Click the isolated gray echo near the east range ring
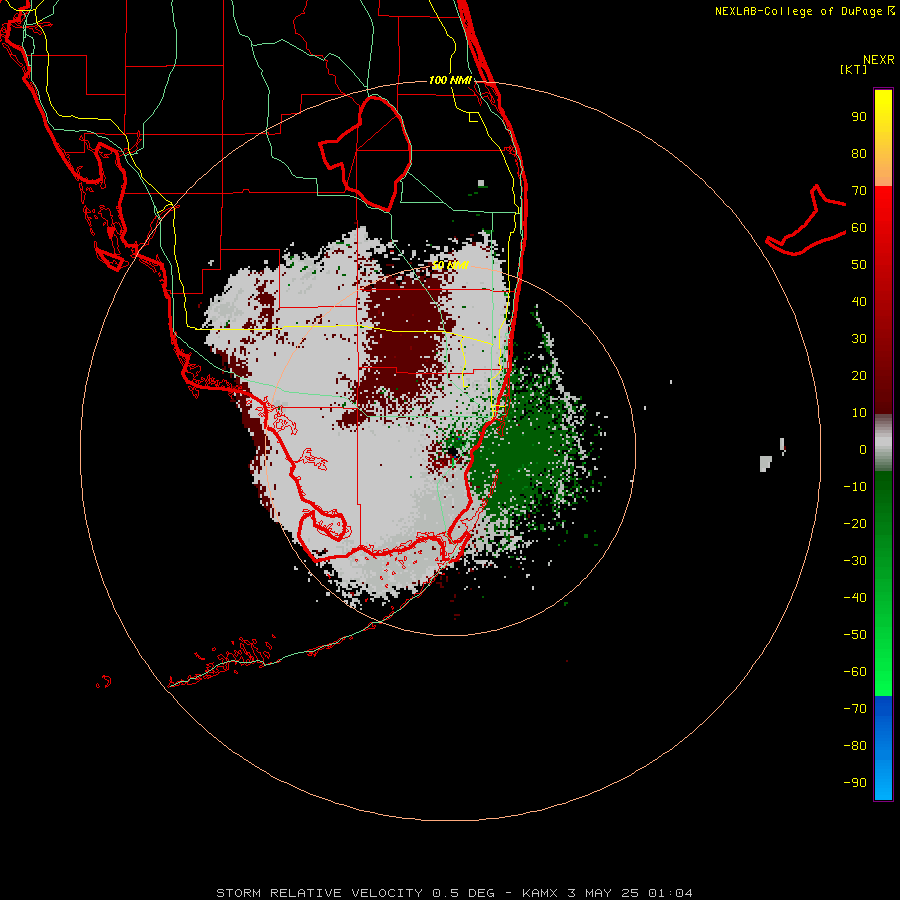This screenshot has height=900, width=900. (766, 463)
